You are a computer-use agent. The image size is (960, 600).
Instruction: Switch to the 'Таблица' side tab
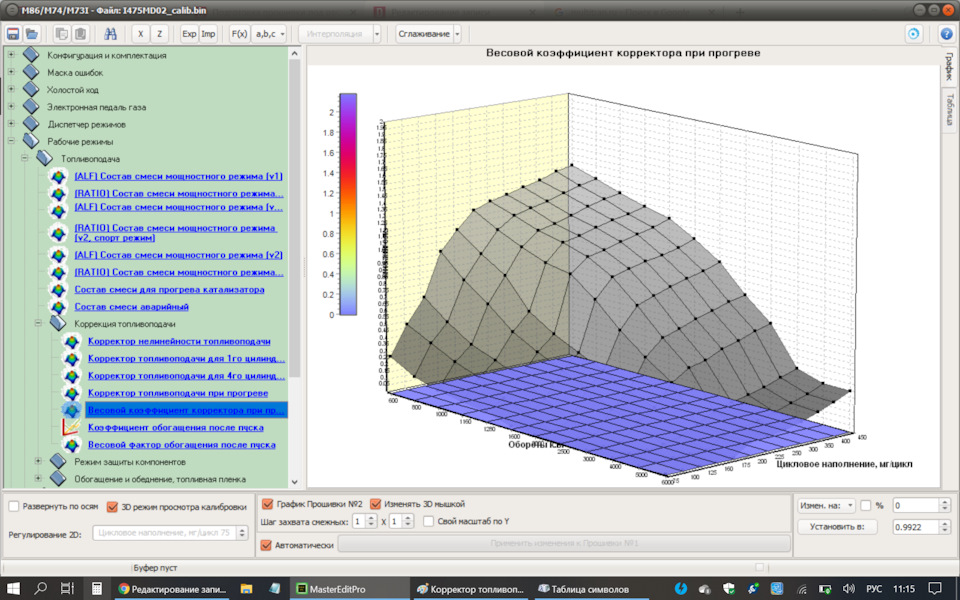click(948, 109)
